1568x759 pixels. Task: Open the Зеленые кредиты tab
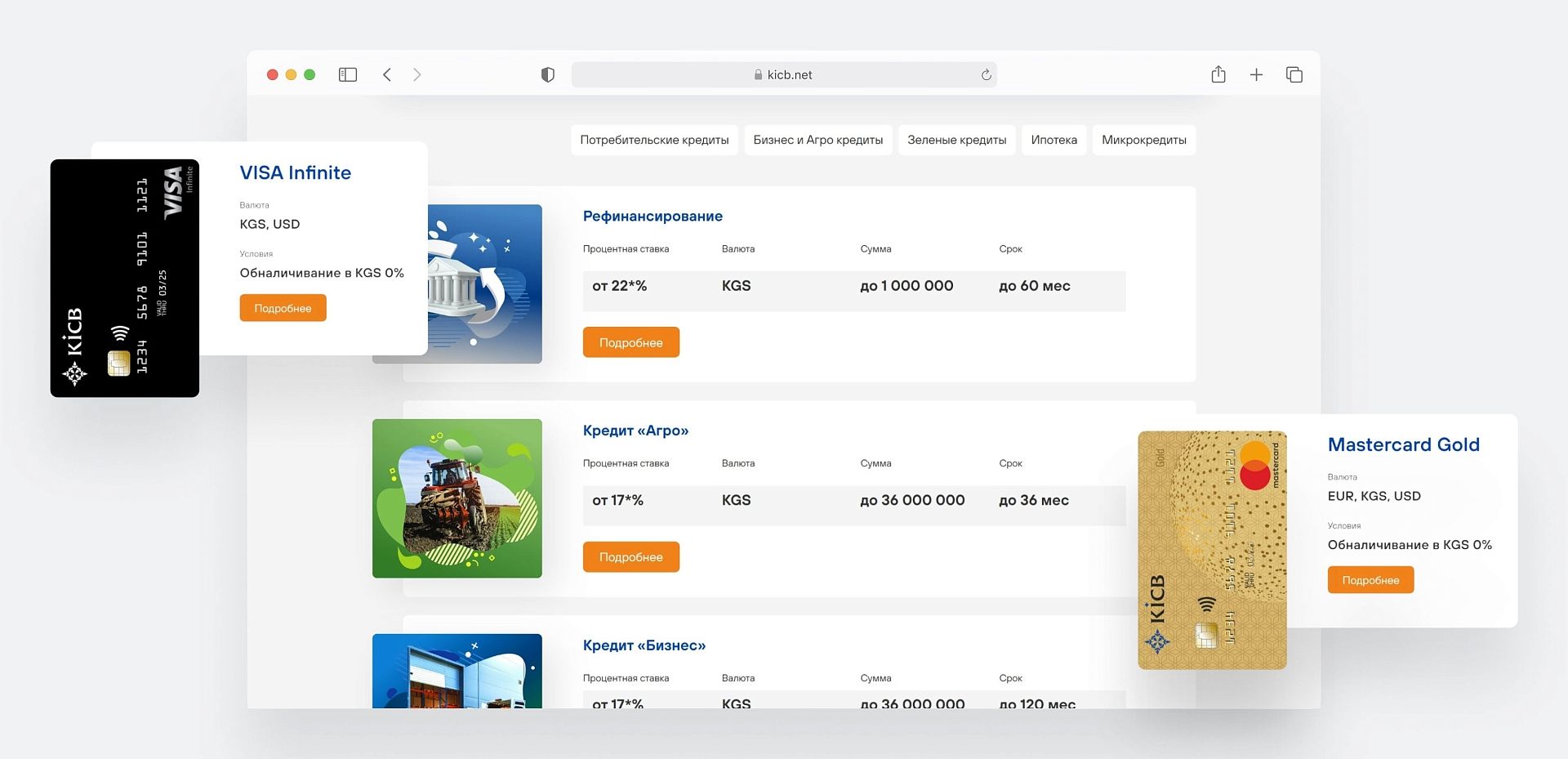(x=956, y=140)
